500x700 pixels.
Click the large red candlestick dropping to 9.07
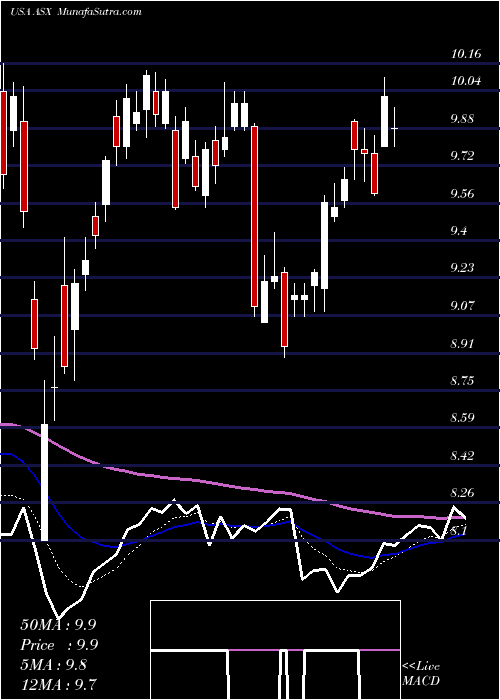(x=254, y=217)
